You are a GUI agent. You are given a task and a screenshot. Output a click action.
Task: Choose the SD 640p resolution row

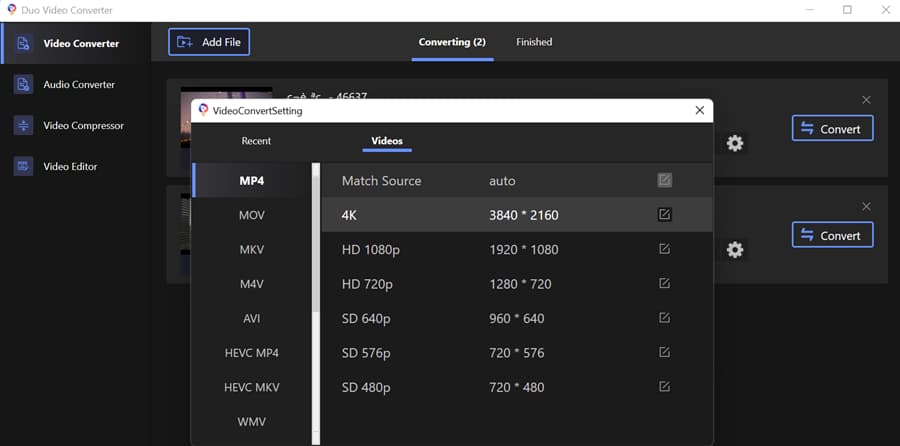pyautogui.click(x=517, y=318)
